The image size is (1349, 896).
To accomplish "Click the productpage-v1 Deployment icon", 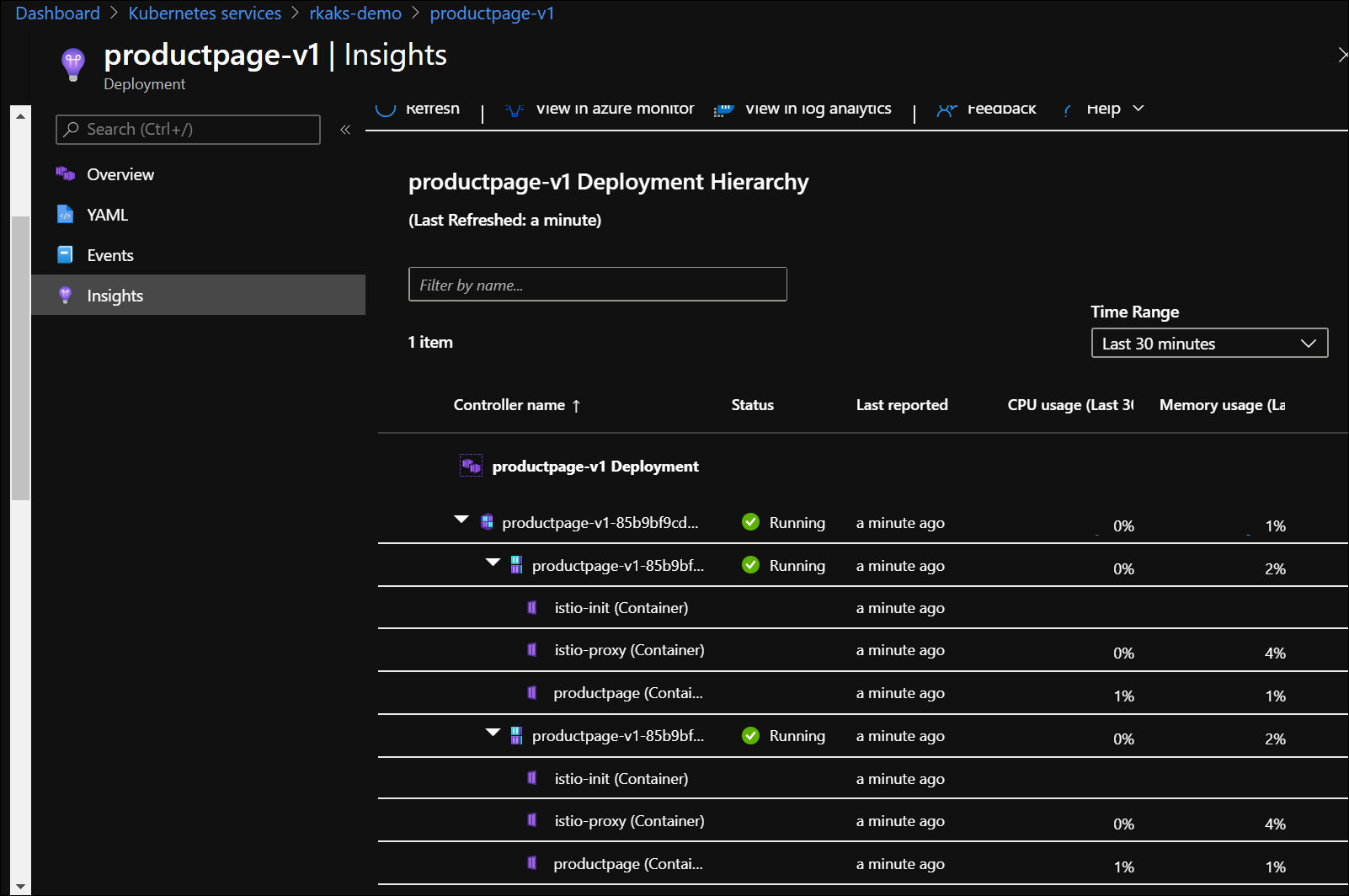I will pos(471,466).
